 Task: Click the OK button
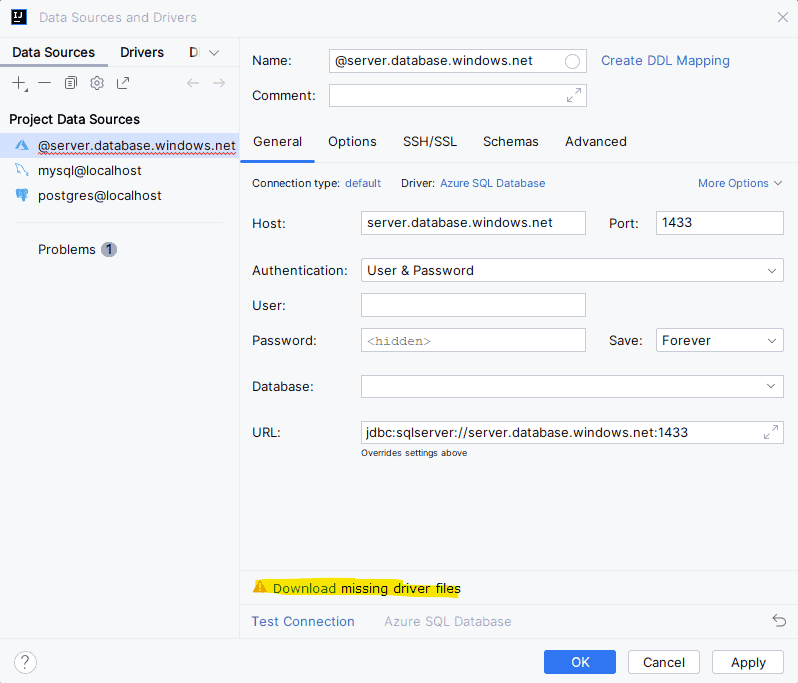click(580, 662)
